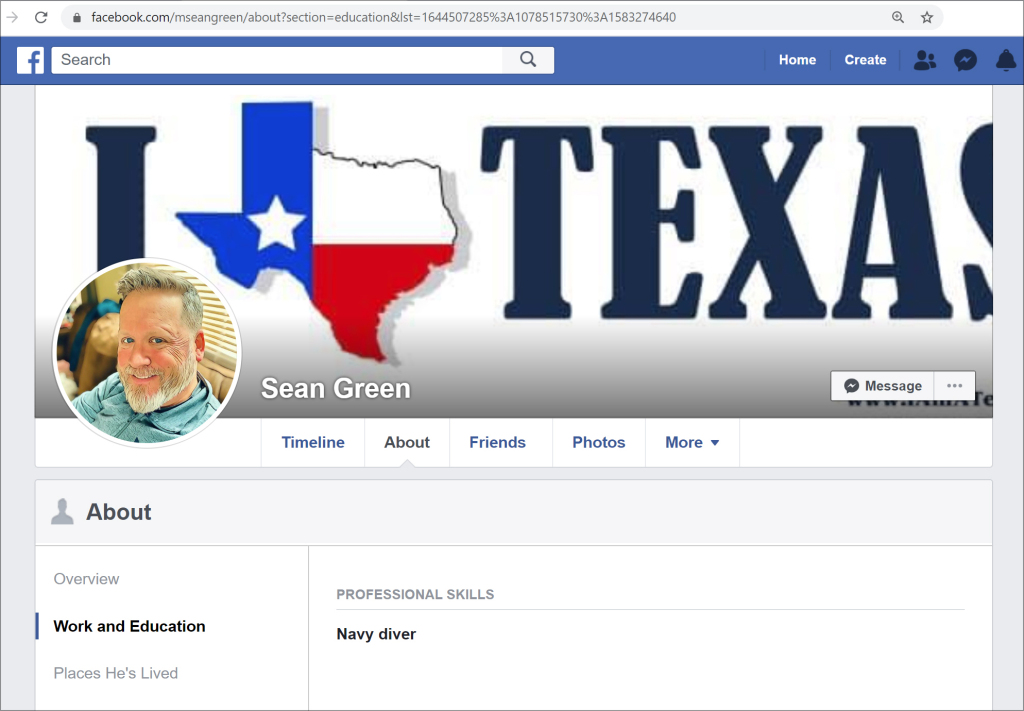Click inside the Facebook Search field
Screen dimensions: 1024x711
pos(277,60)
